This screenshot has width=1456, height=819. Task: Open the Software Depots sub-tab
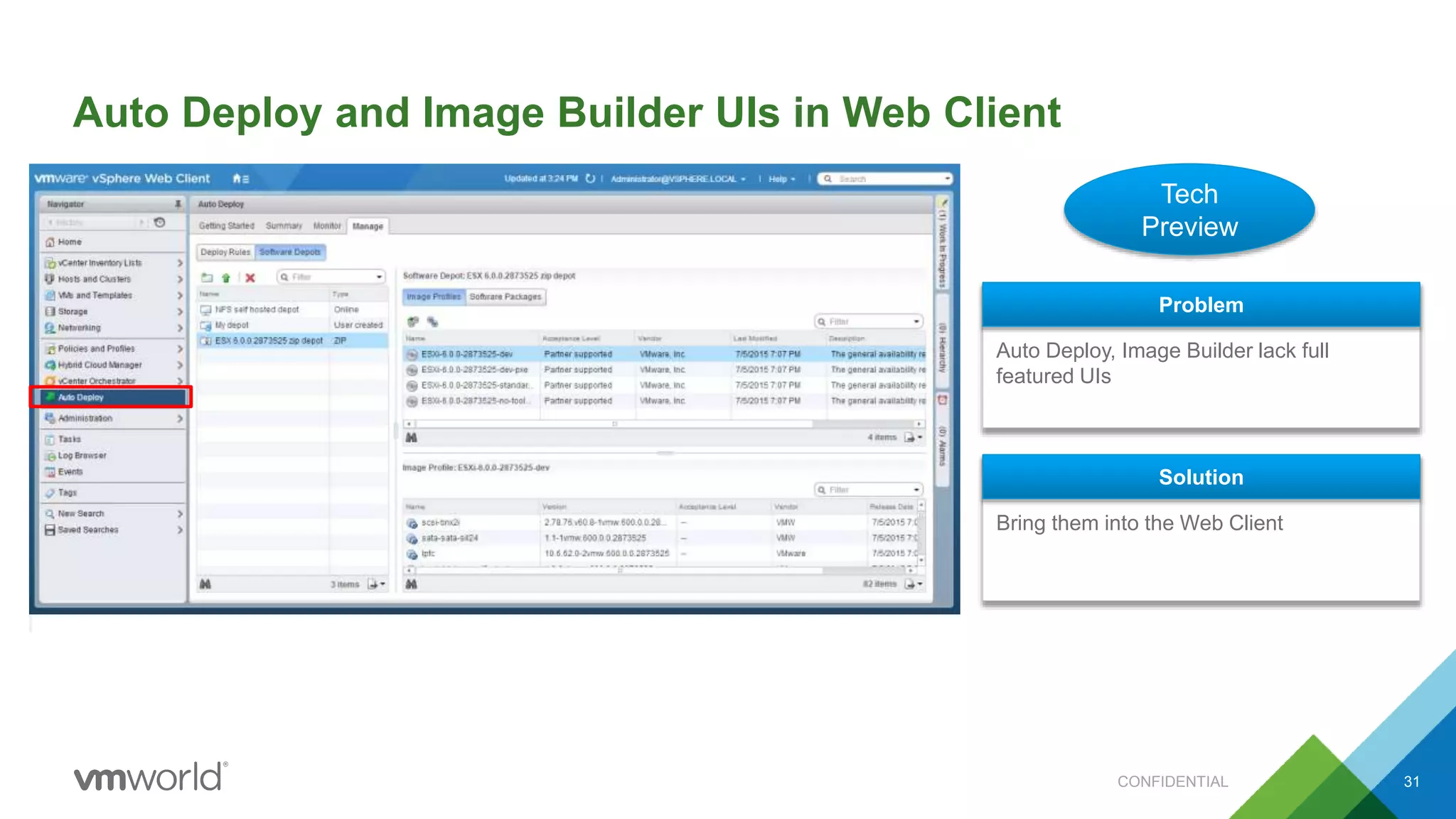[x=290, y=252]
